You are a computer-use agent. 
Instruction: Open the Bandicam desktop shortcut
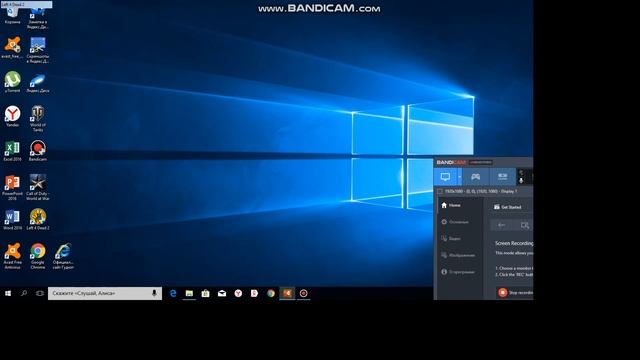click(x=38, y=151)
